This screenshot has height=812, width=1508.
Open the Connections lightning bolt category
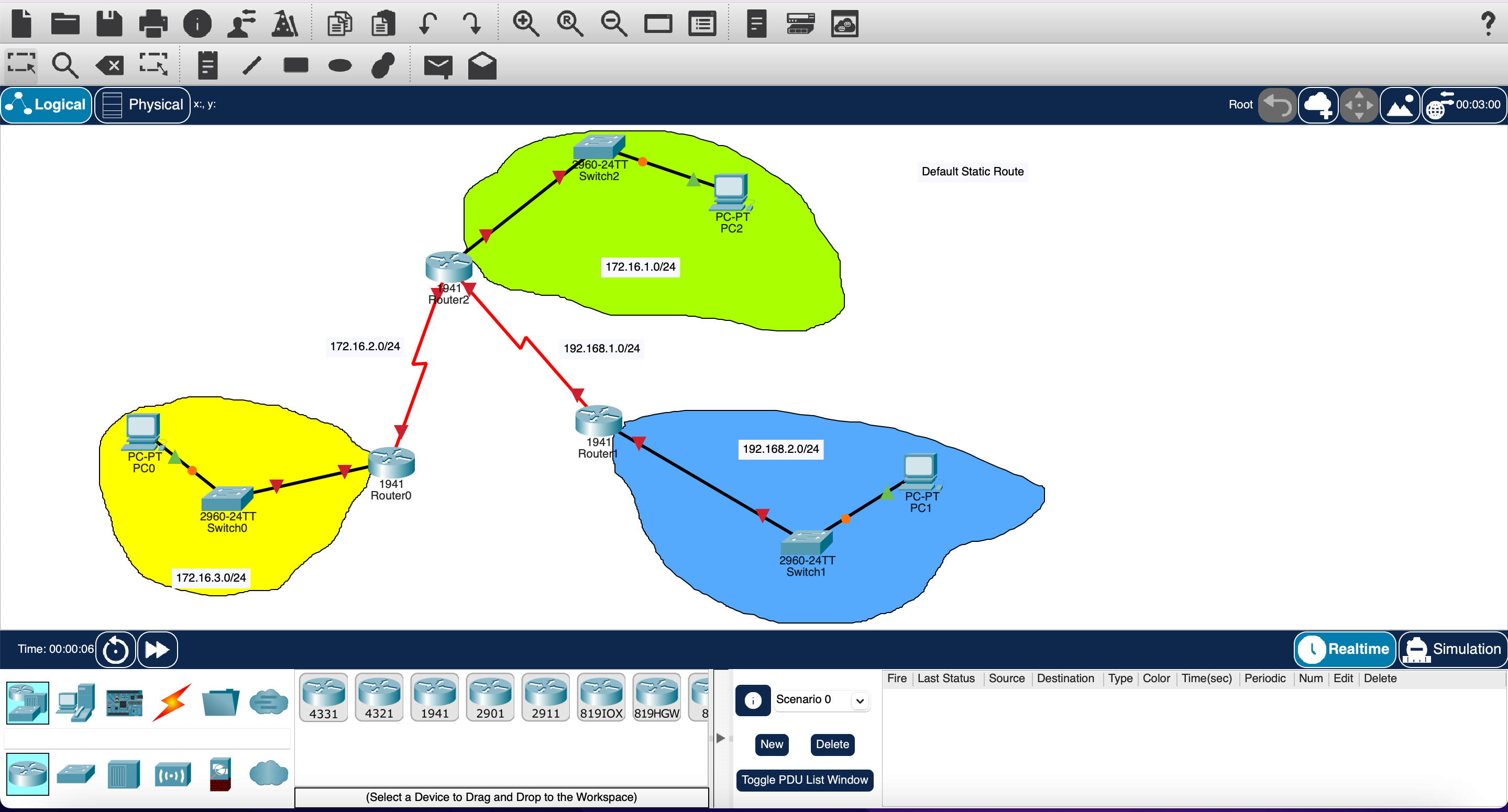pyautogui.click(x=171, y=702)
